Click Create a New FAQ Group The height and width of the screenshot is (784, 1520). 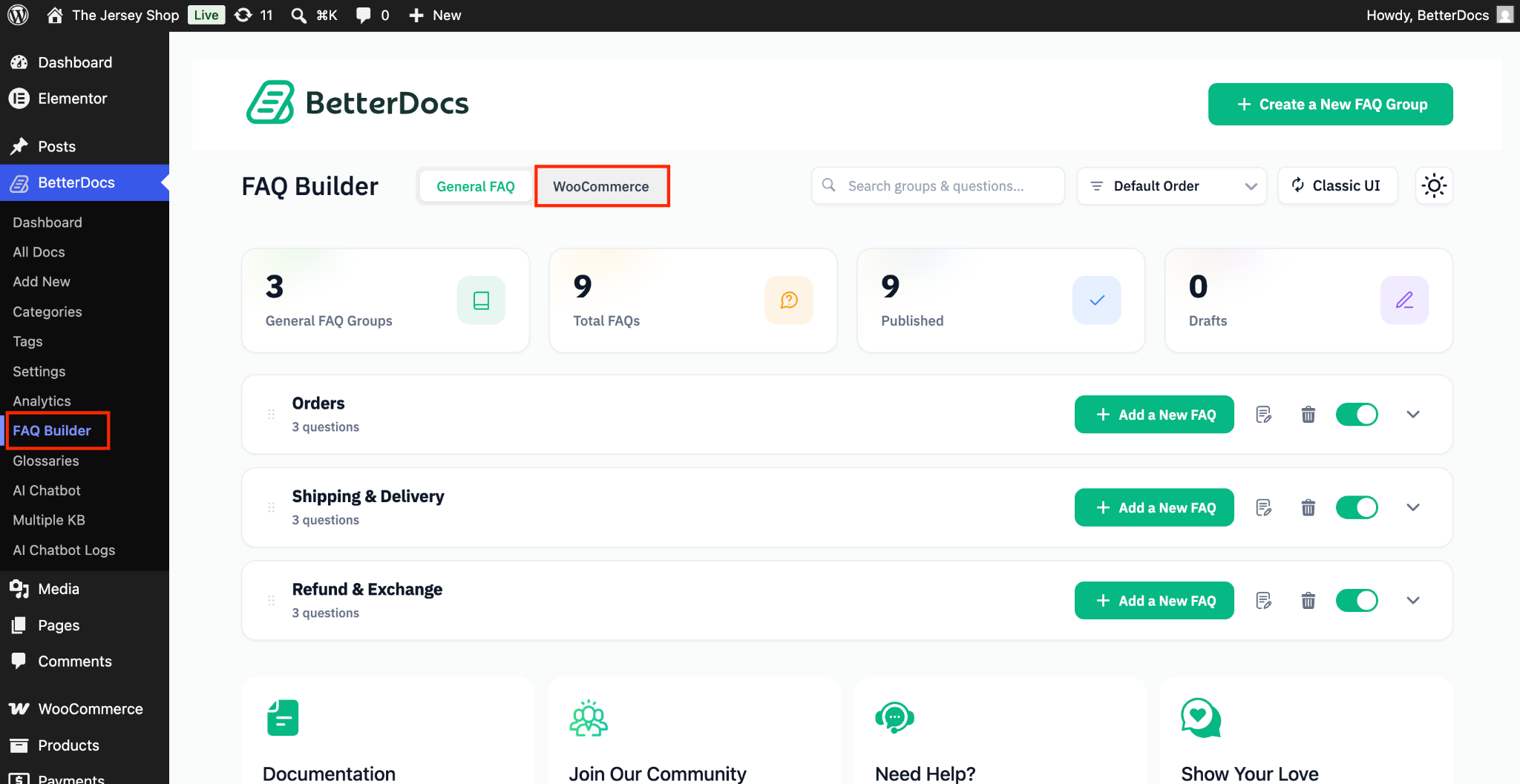pos(1330,104)
